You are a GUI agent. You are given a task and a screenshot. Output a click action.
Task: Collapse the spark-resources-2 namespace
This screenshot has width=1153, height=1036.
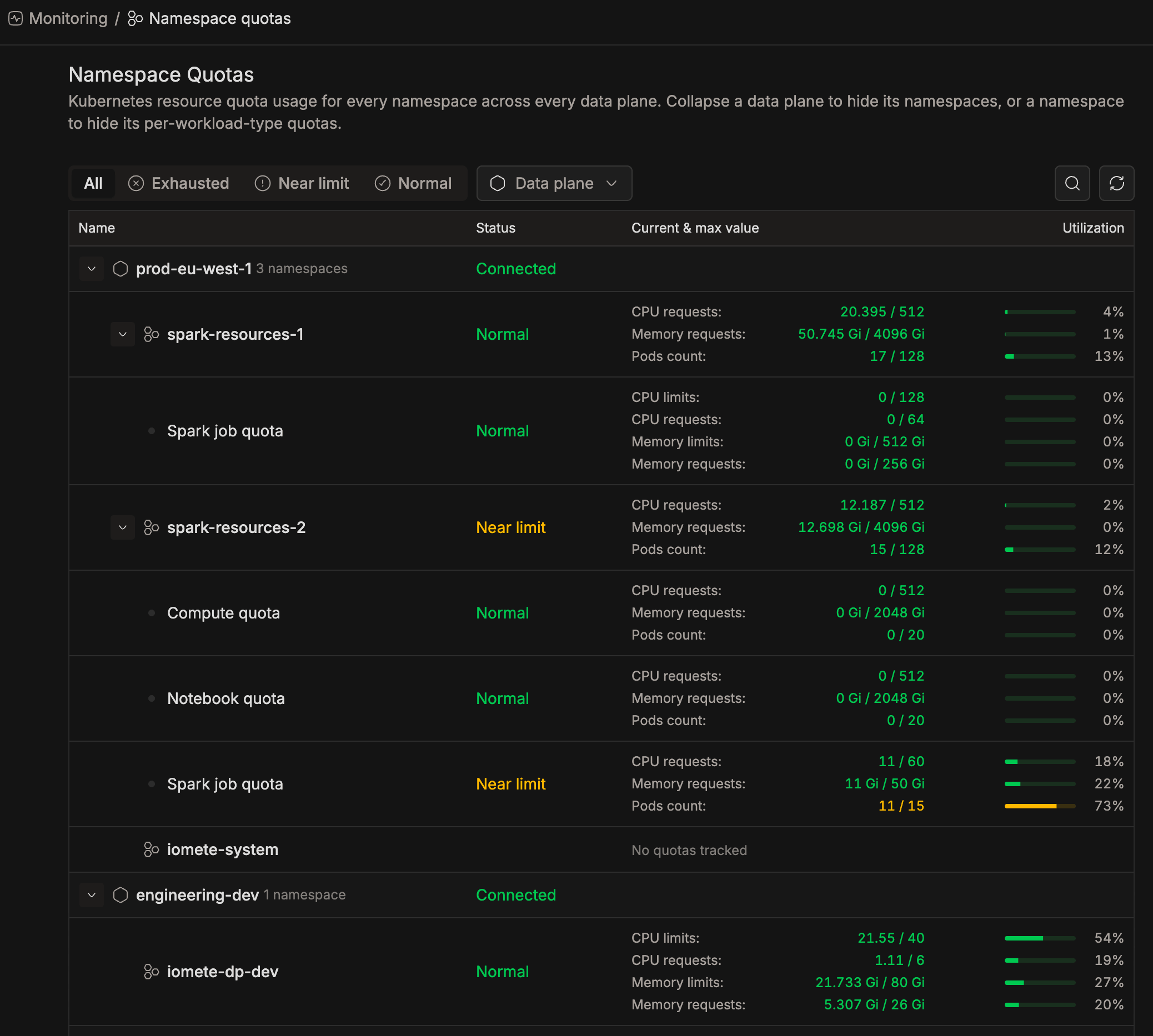tap(122, 527)
